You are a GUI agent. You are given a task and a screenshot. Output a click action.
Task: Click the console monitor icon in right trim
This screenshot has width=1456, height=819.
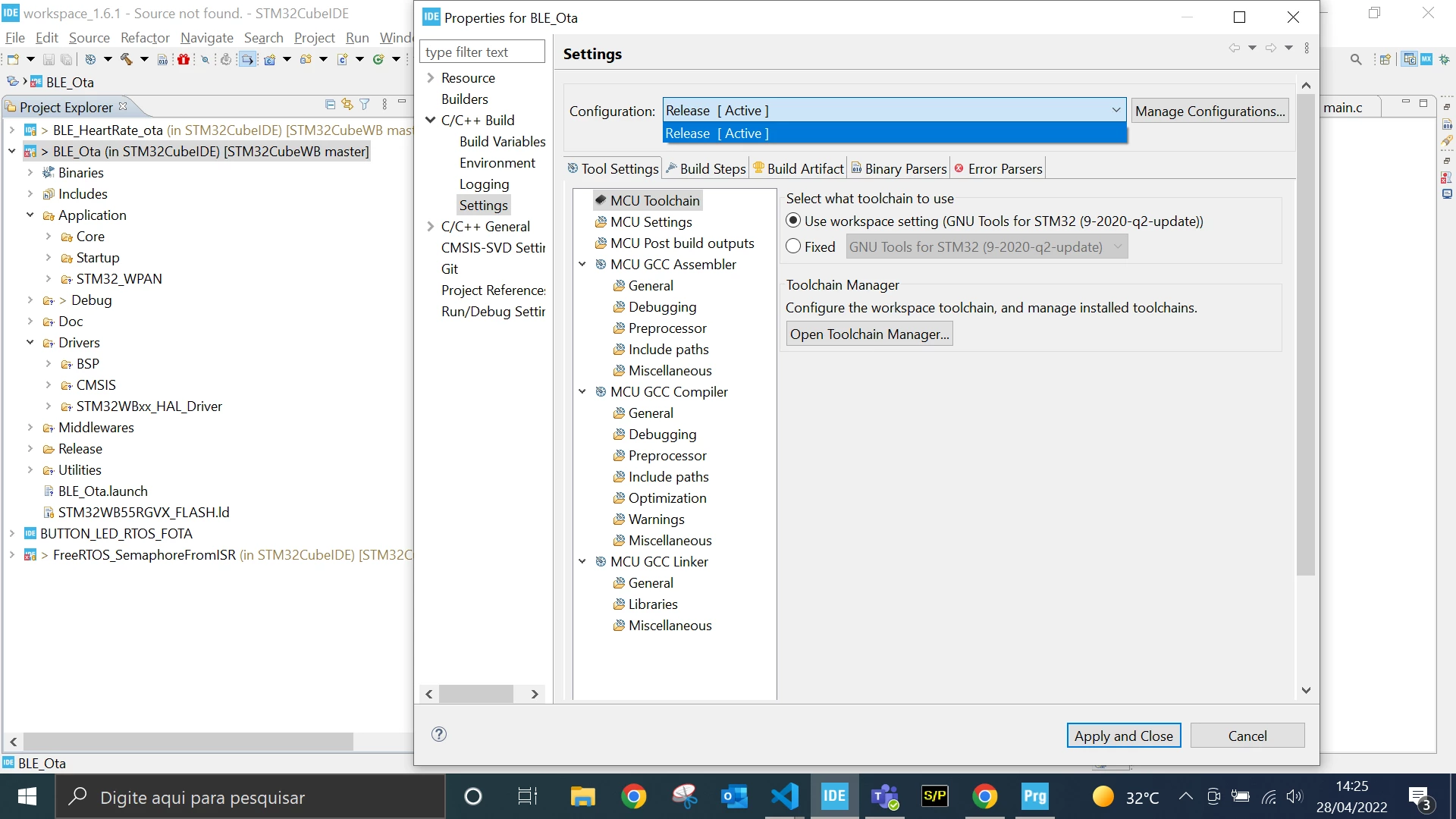pos(1447,194)
